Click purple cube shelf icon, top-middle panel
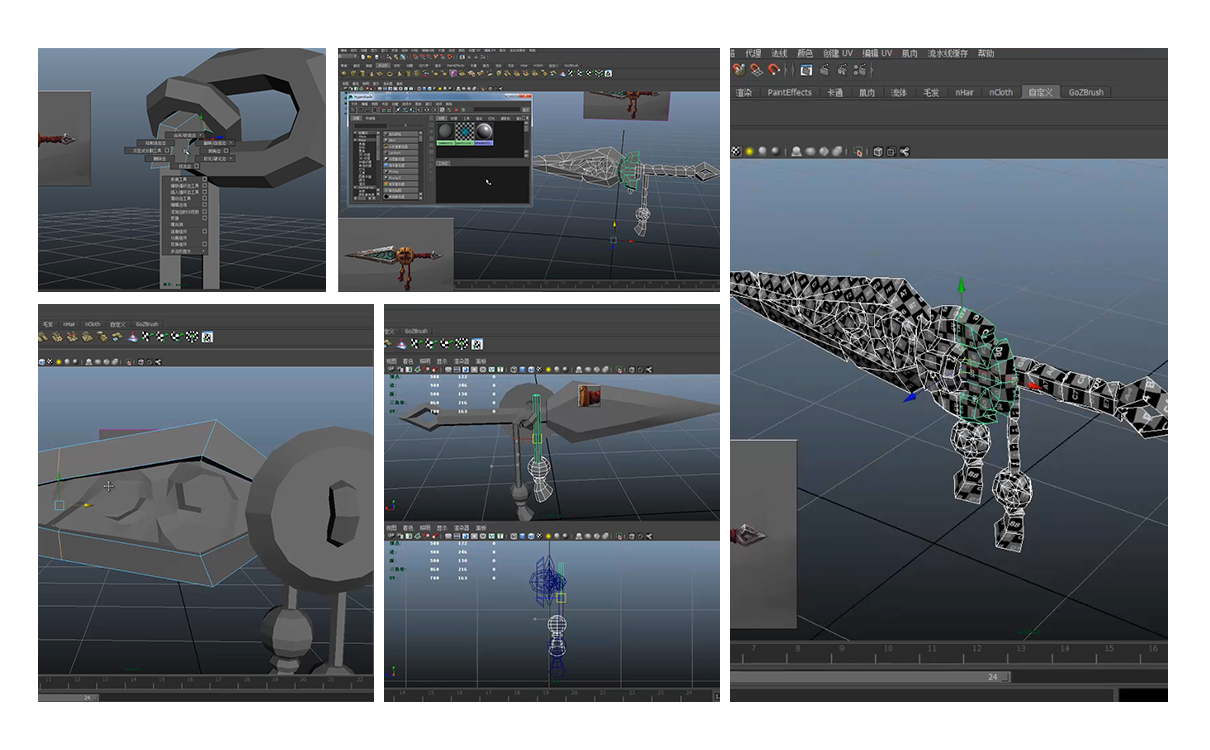The image size is (1210, 750). point(454,73)
